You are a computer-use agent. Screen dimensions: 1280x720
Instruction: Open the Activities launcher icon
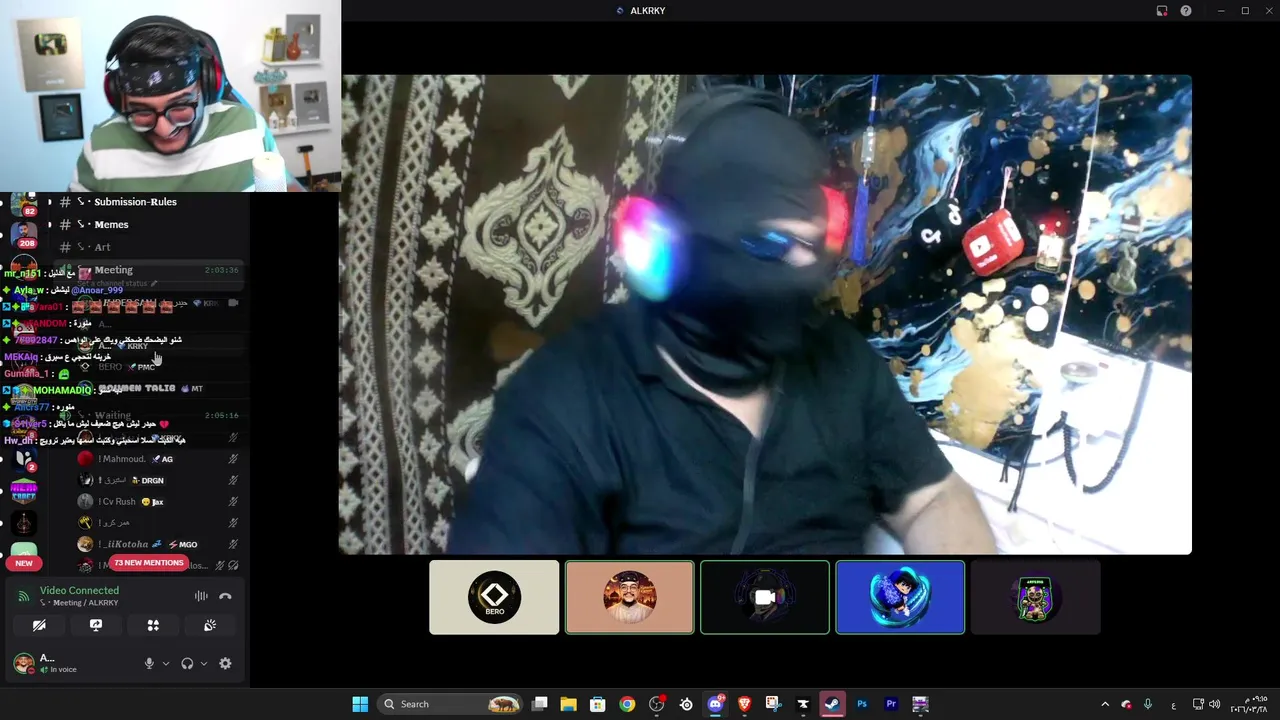153,625
